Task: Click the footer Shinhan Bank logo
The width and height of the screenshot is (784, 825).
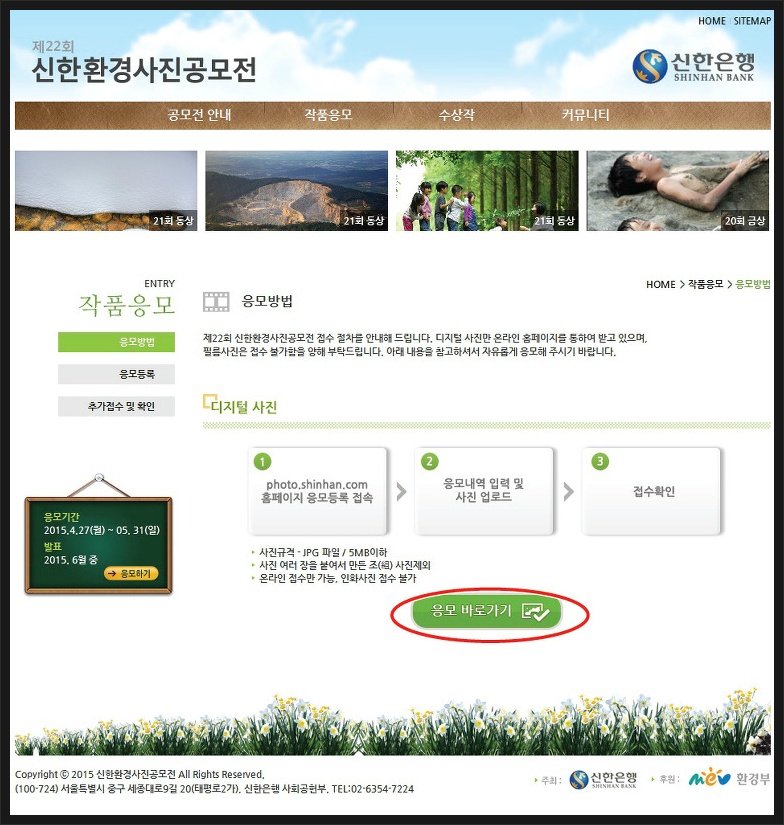Action: [x=603, y=779]
